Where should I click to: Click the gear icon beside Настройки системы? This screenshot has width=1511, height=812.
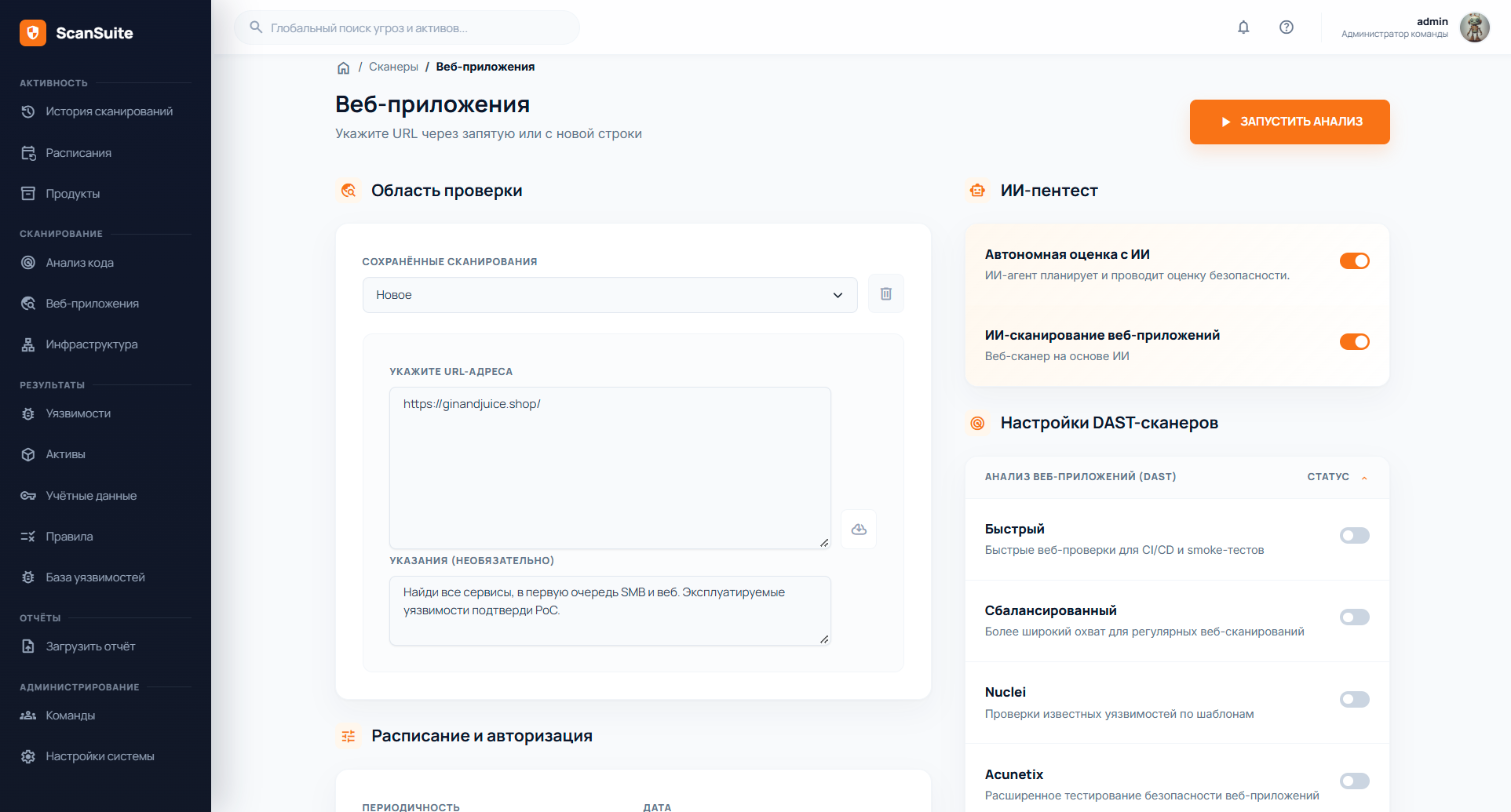point(28,757)
